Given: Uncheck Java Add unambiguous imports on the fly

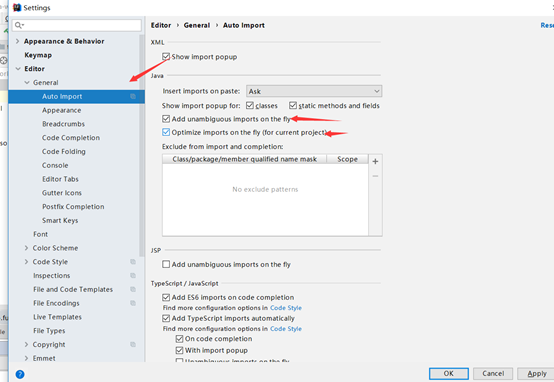Looking at the screenshot, I should [166, 119].
